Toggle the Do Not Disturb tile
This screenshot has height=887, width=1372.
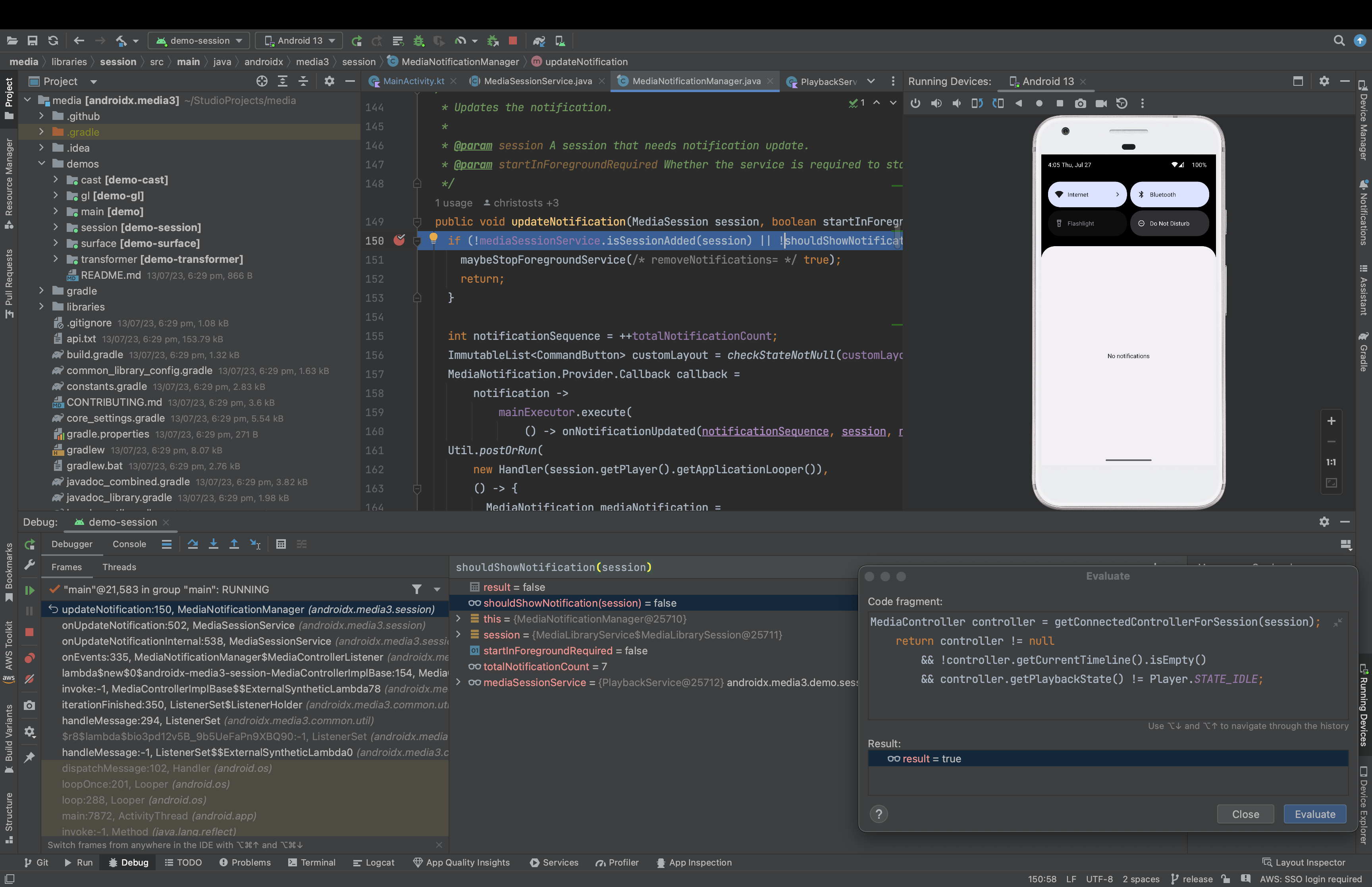[1170, 224]
